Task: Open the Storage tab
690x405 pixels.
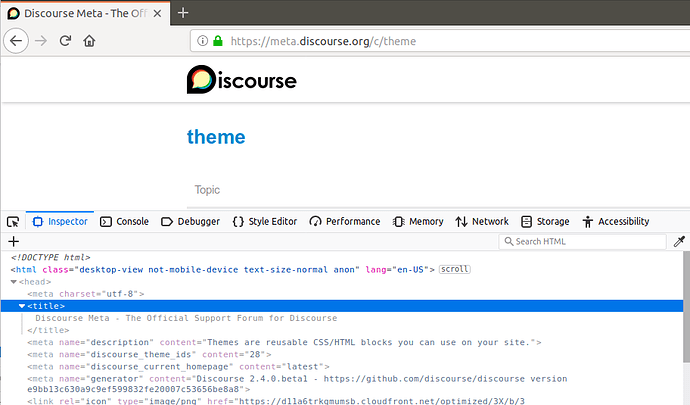Action: coord(545,221)
